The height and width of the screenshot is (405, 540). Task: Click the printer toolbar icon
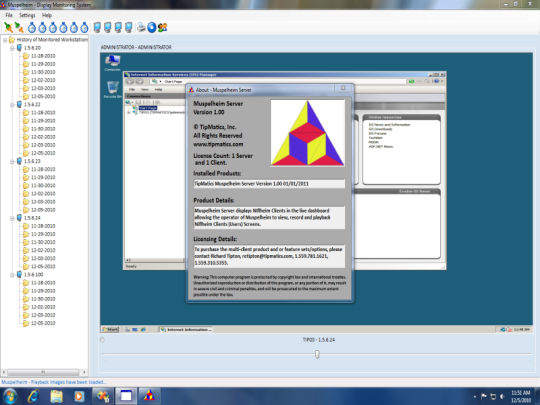point(141,27)
